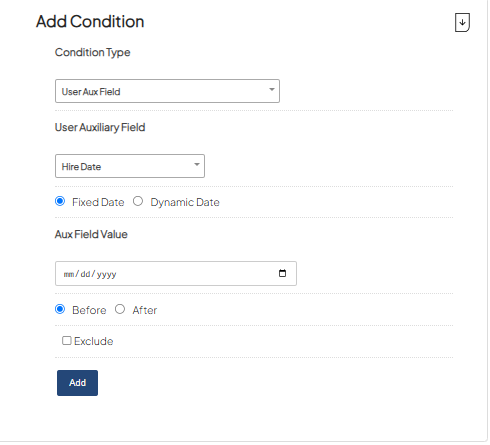This screenshot has height=445, width=490.
Task: Click the down-arrow panel icon beside Add Condition
Action: pos(462,23)
